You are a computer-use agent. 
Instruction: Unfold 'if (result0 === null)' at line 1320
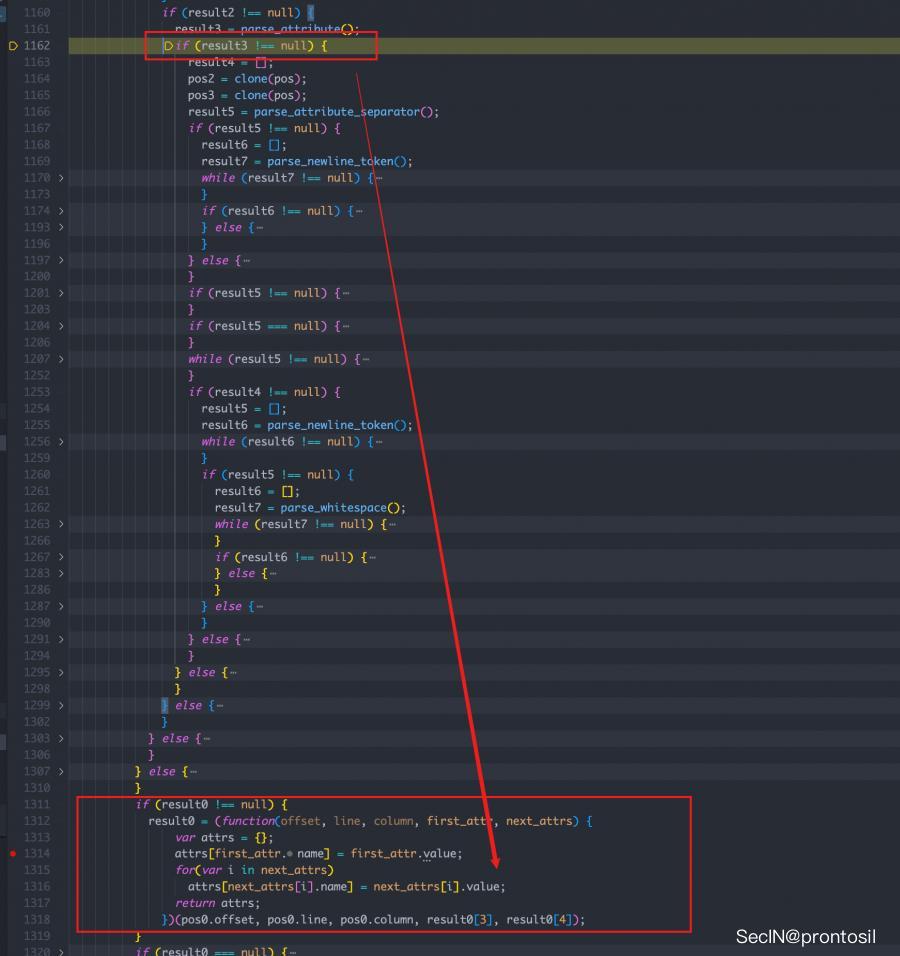pos(61,951)
